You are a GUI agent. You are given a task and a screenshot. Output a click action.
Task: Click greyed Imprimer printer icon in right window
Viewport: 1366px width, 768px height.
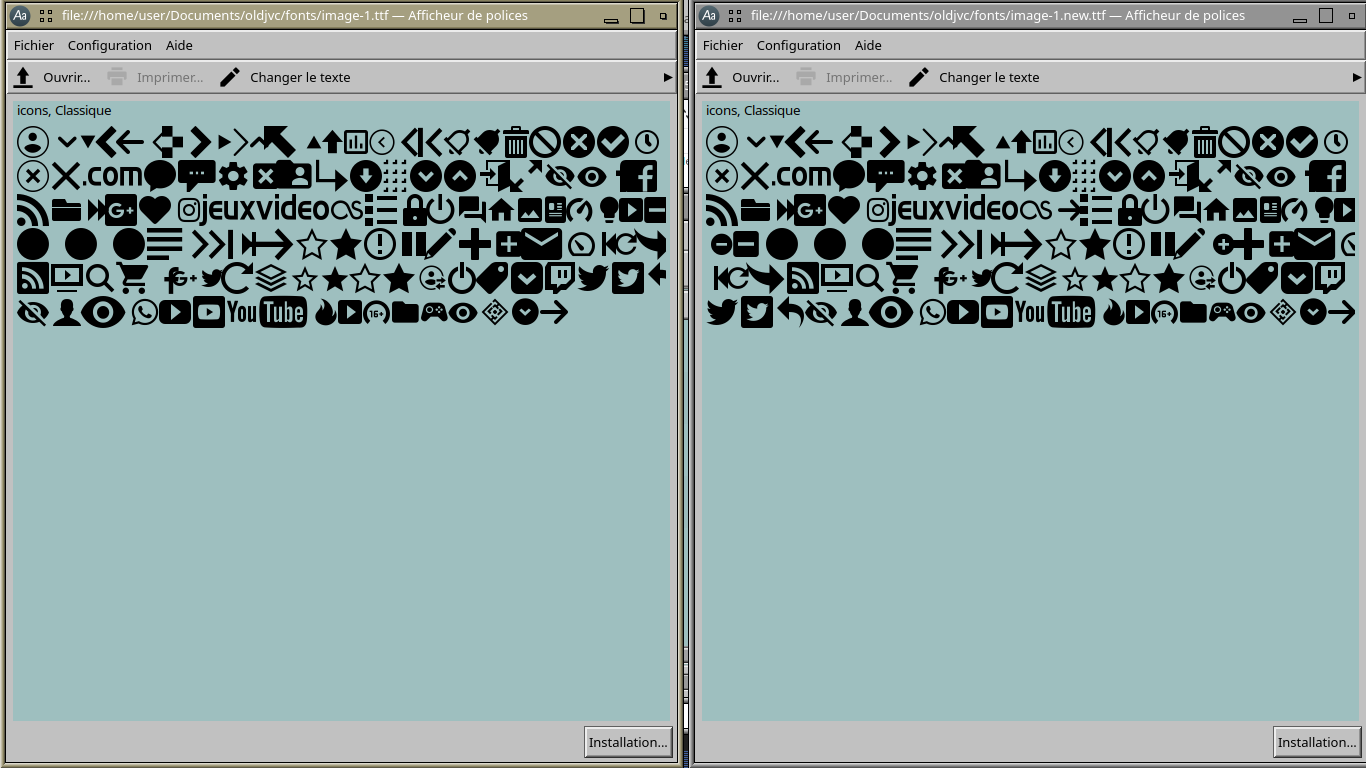[806, 77]
